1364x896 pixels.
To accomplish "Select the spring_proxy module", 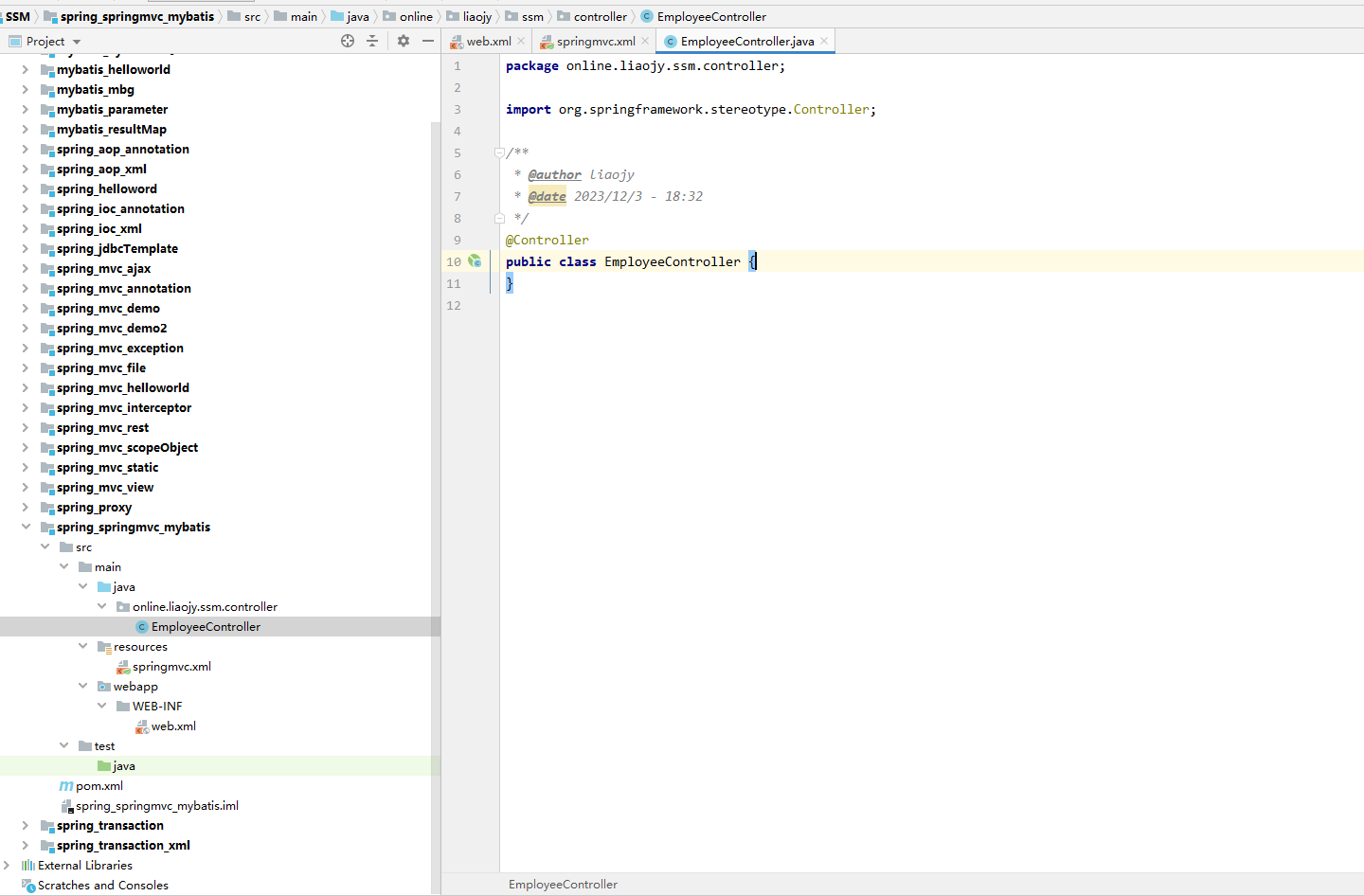I will (x=94, y=507).
